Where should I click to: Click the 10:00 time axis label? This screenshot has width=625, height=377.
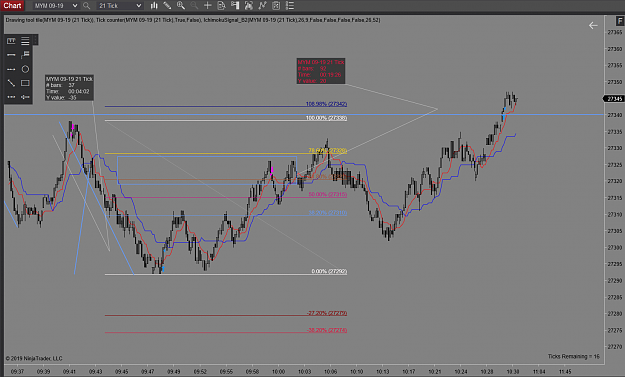point(278,371)
